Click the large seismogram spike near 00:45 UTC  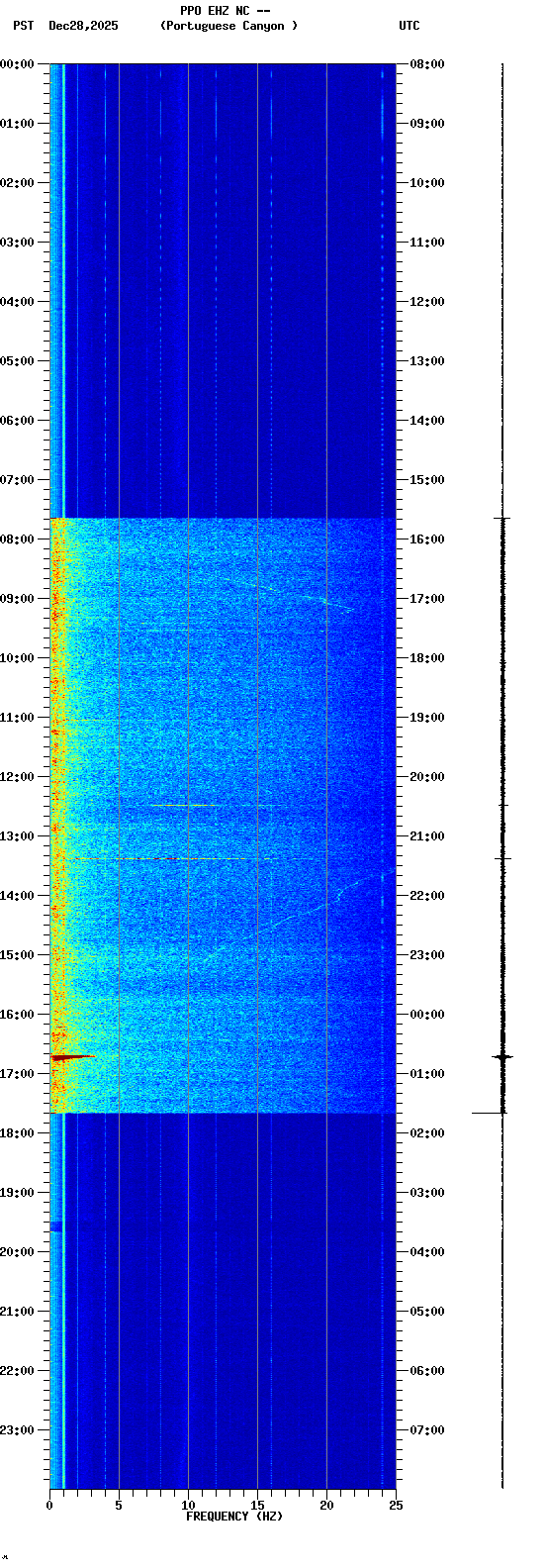[x=502, y=1057]
